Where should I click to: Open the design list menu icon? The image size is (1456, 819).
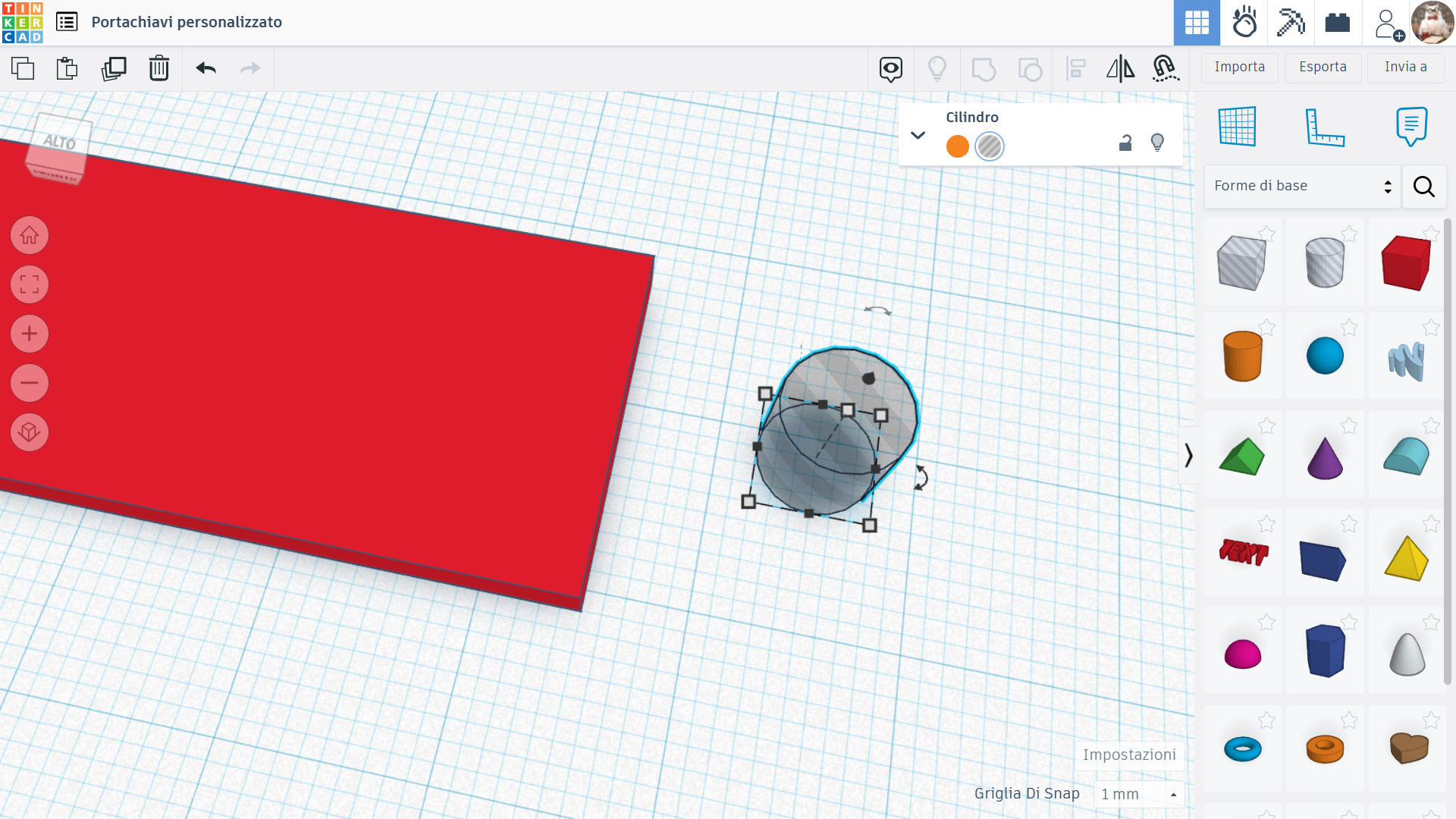[67, 22]
